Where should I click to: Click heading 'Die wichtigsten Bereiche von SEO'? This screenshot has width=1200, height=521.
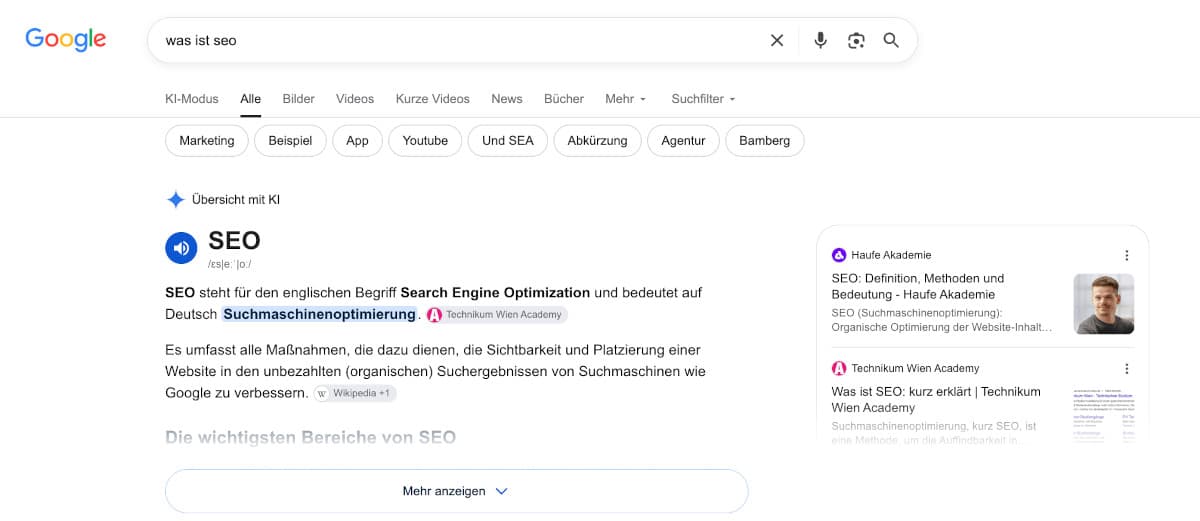[x=310, y=437]
